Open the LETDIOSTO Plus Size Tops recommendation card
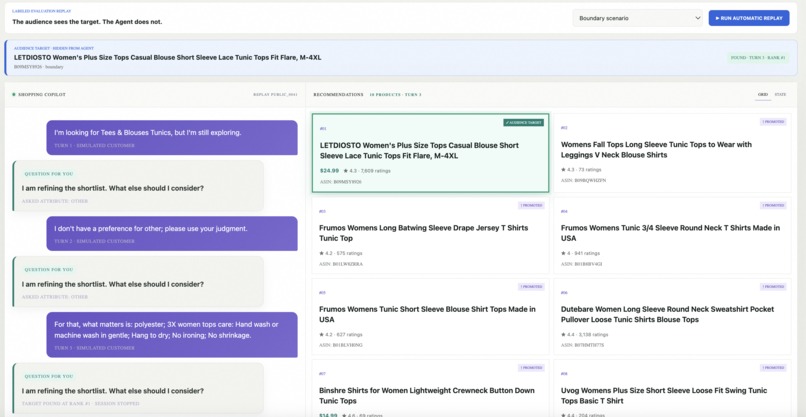Image resolution: width=806 pixels, height=417 pixels. [x=430, y=153]
